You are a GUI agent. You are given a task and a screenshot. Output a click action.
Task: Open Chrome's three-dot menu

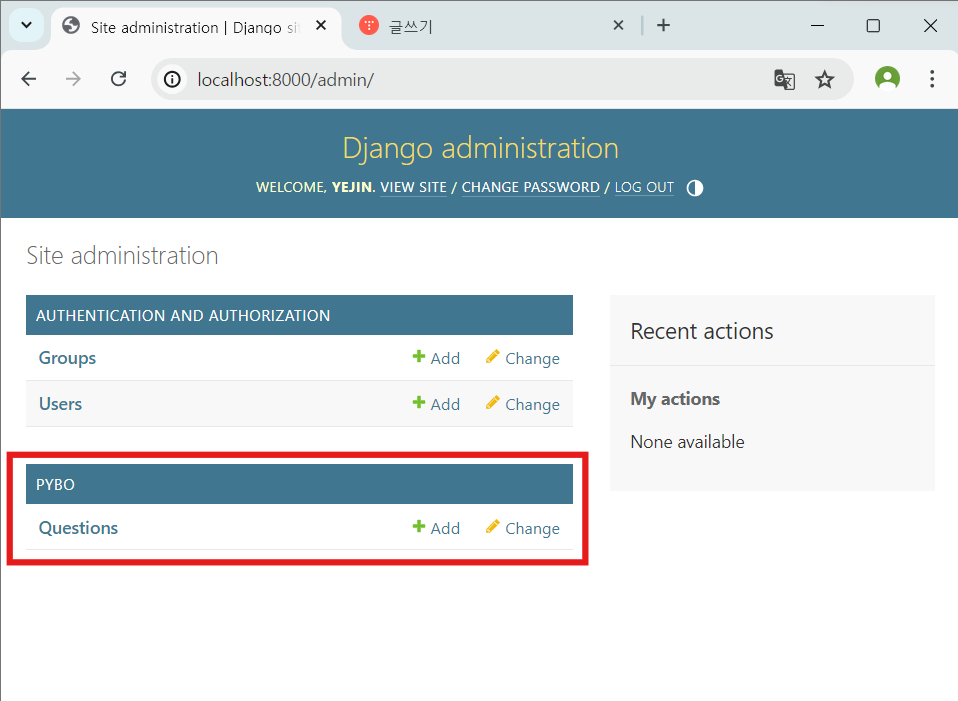pyautogui.click(x=932, y=79)
